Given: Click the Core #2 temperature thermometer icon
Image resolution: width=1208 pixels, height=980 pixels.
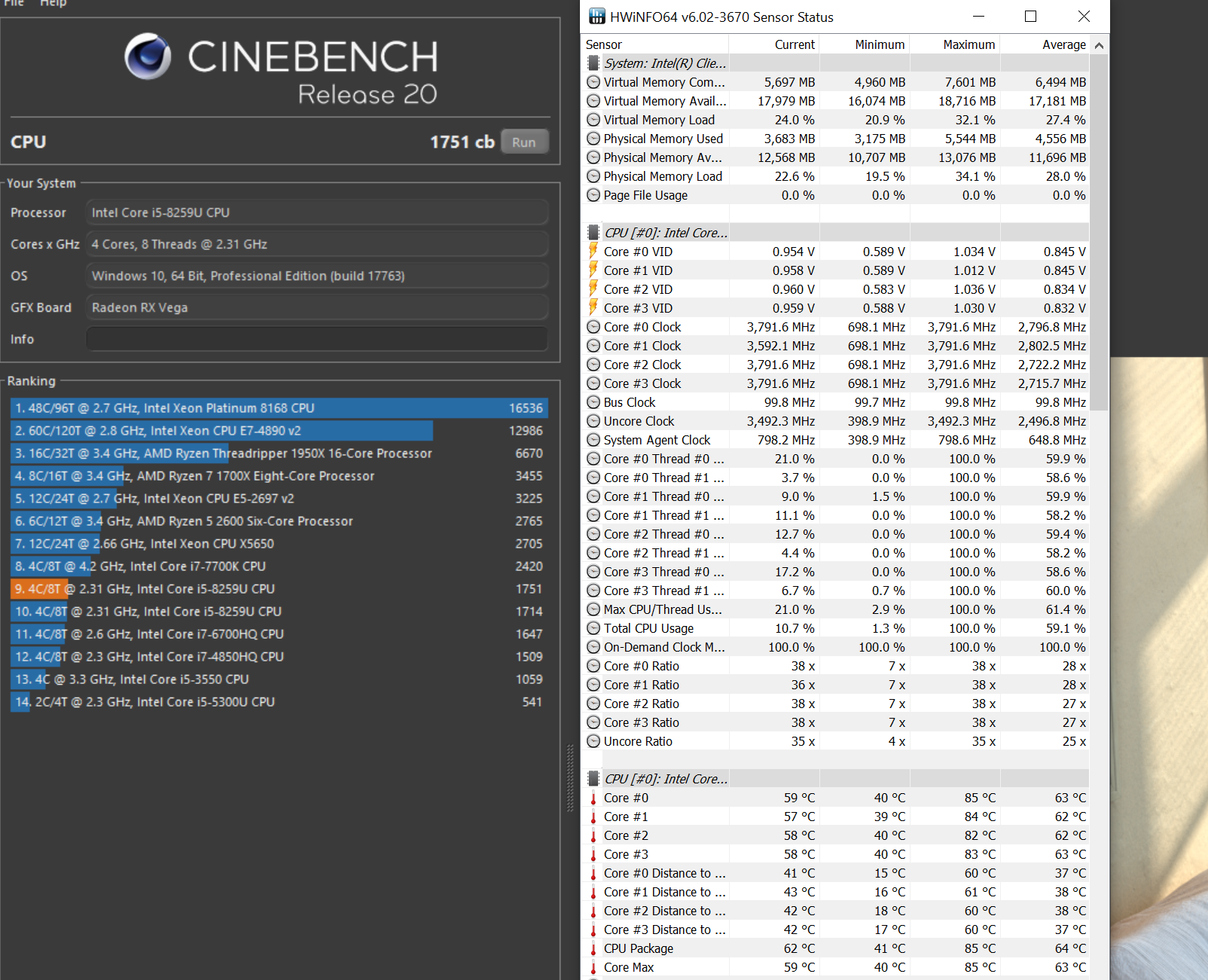Looking at the screenshot, I should click(x=593, y=835).
